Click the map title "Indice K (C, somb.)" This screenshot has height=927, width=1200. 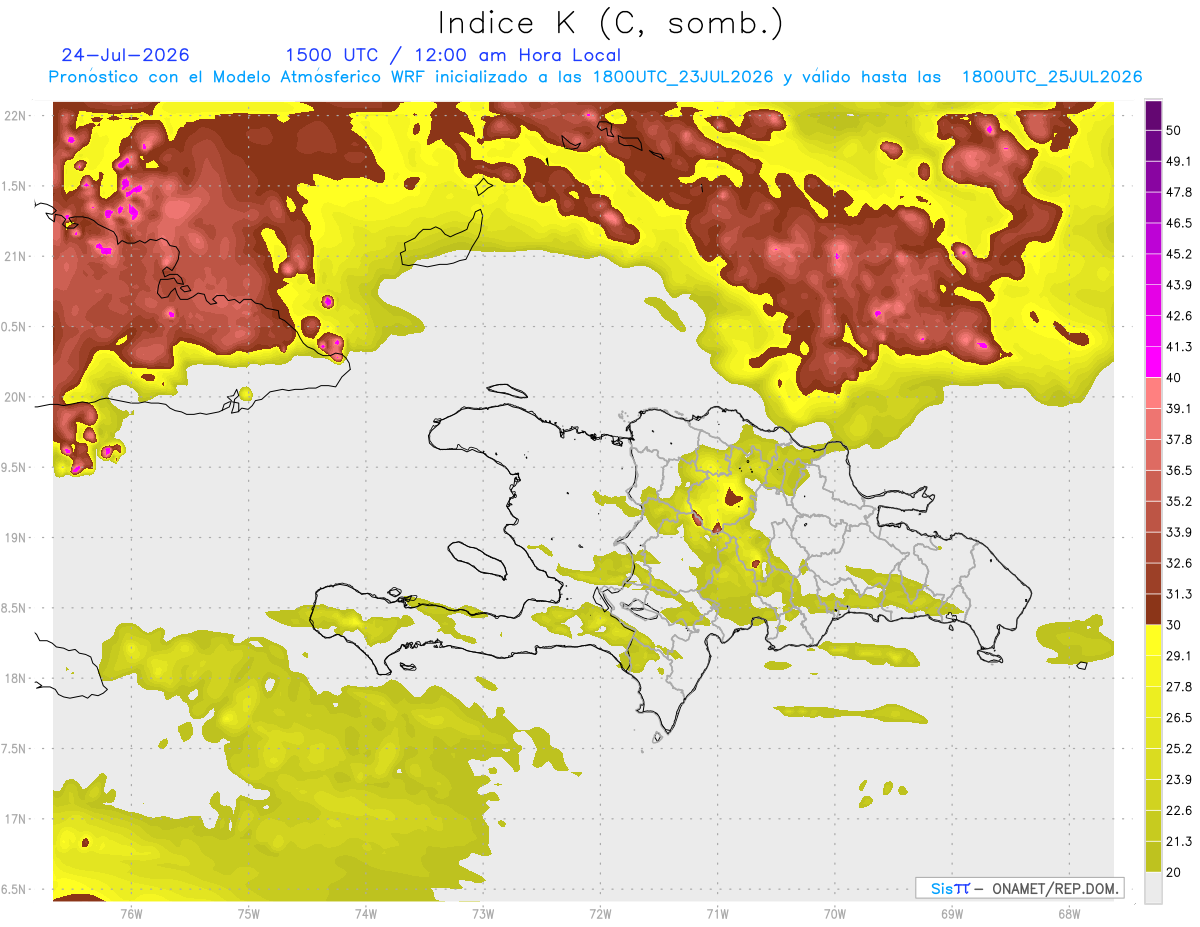[611, 23]
